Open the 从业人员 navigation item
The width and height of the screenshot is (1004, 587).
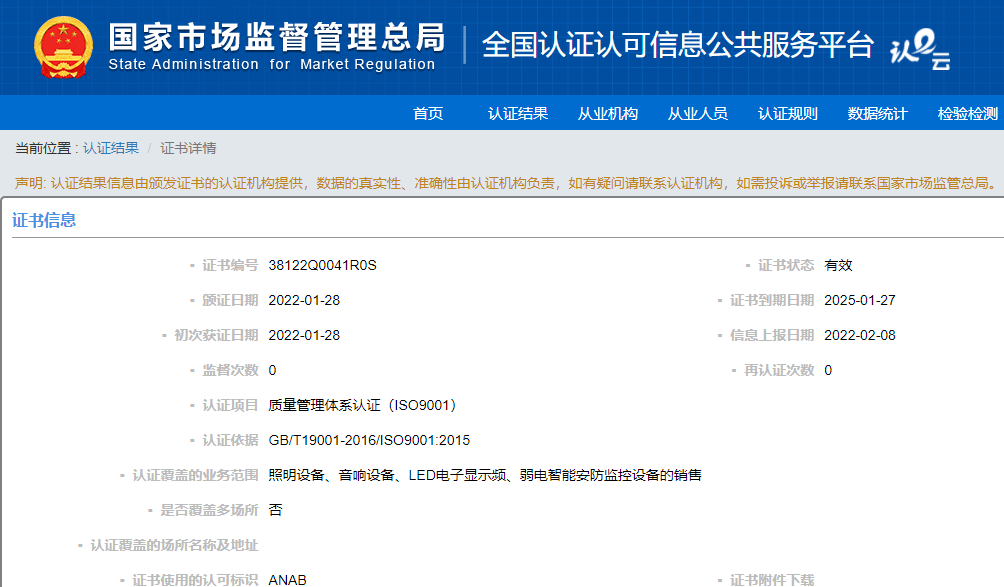point(698,113)
